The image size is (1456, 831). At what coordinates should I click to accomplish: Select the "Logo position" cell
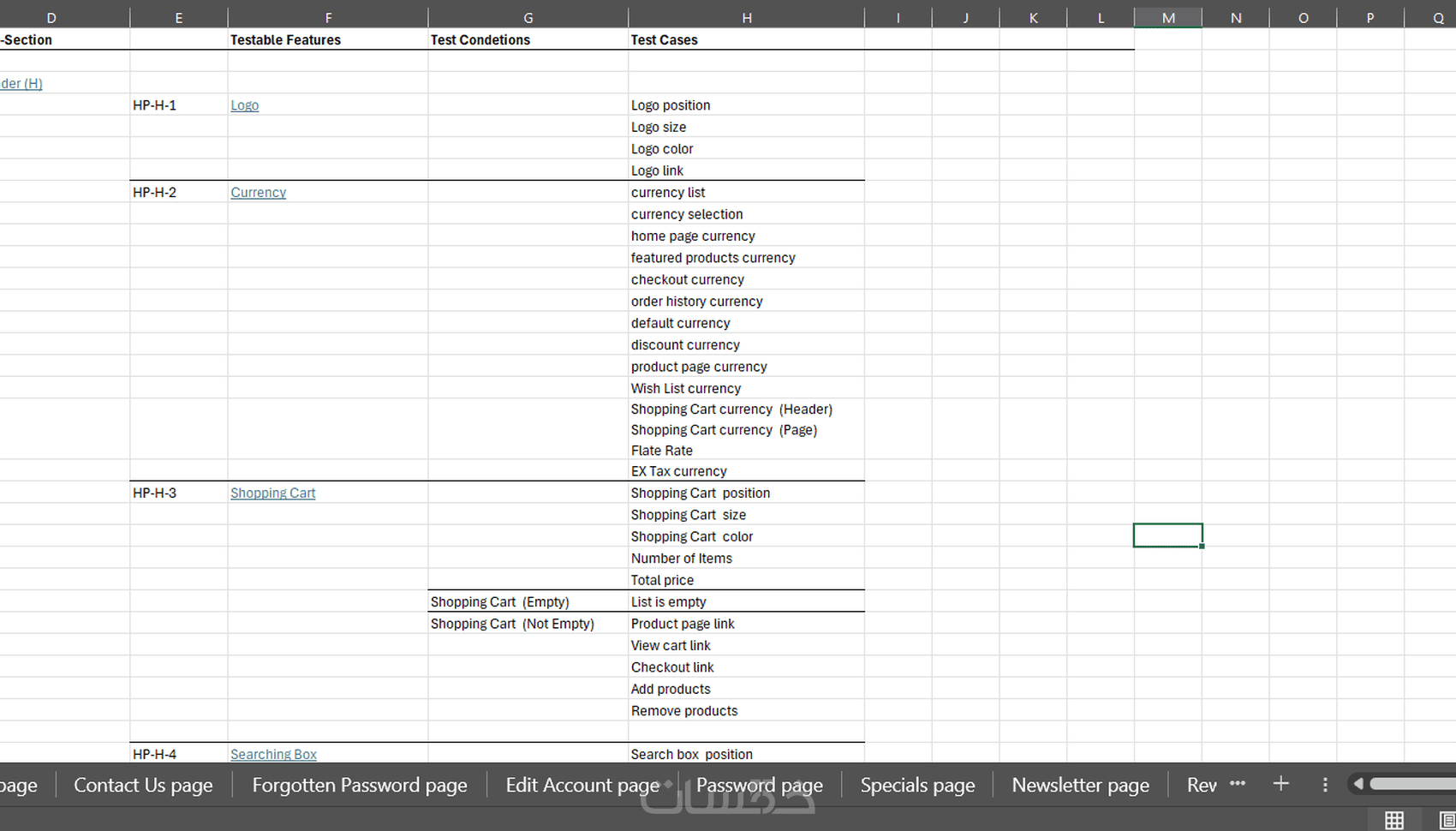(747, 105)
